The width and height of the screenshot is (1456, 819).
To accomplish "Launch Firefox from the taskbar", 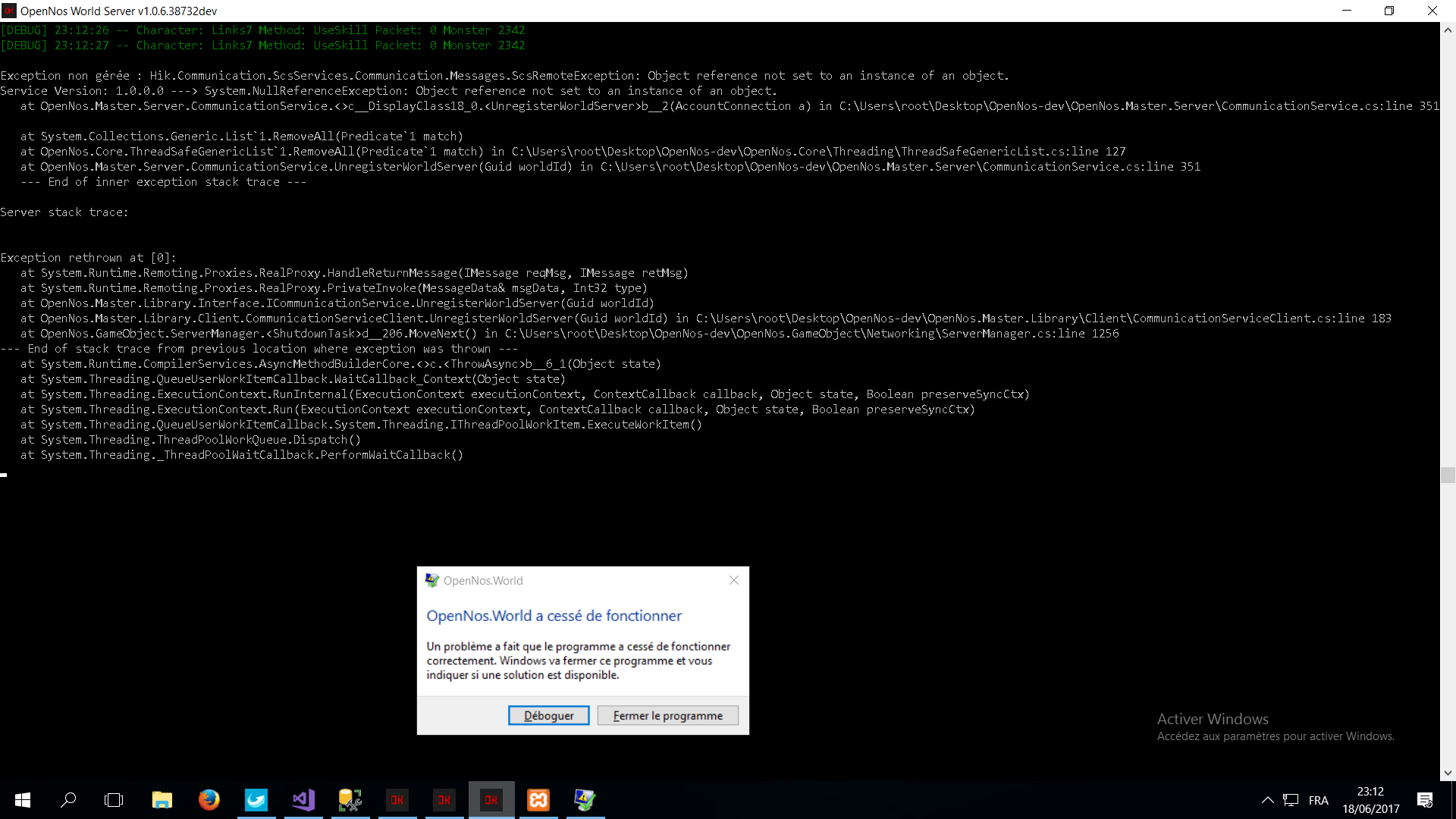I will coord(209,800).
